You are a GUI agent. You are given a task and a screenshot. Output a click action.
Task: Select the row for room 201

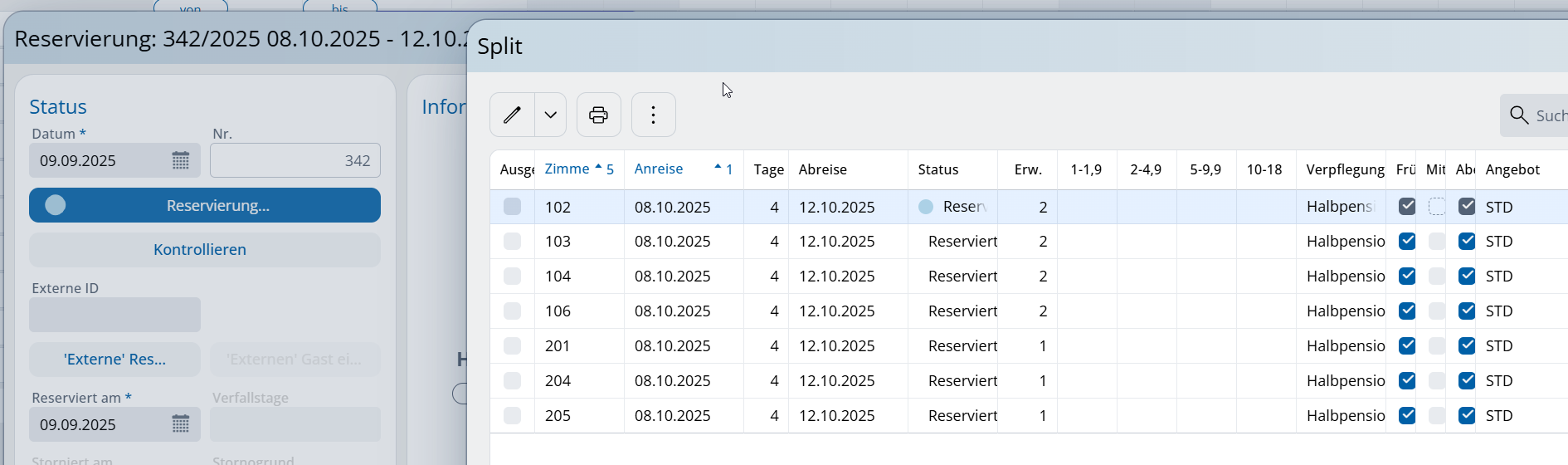(x=558, y=346)
